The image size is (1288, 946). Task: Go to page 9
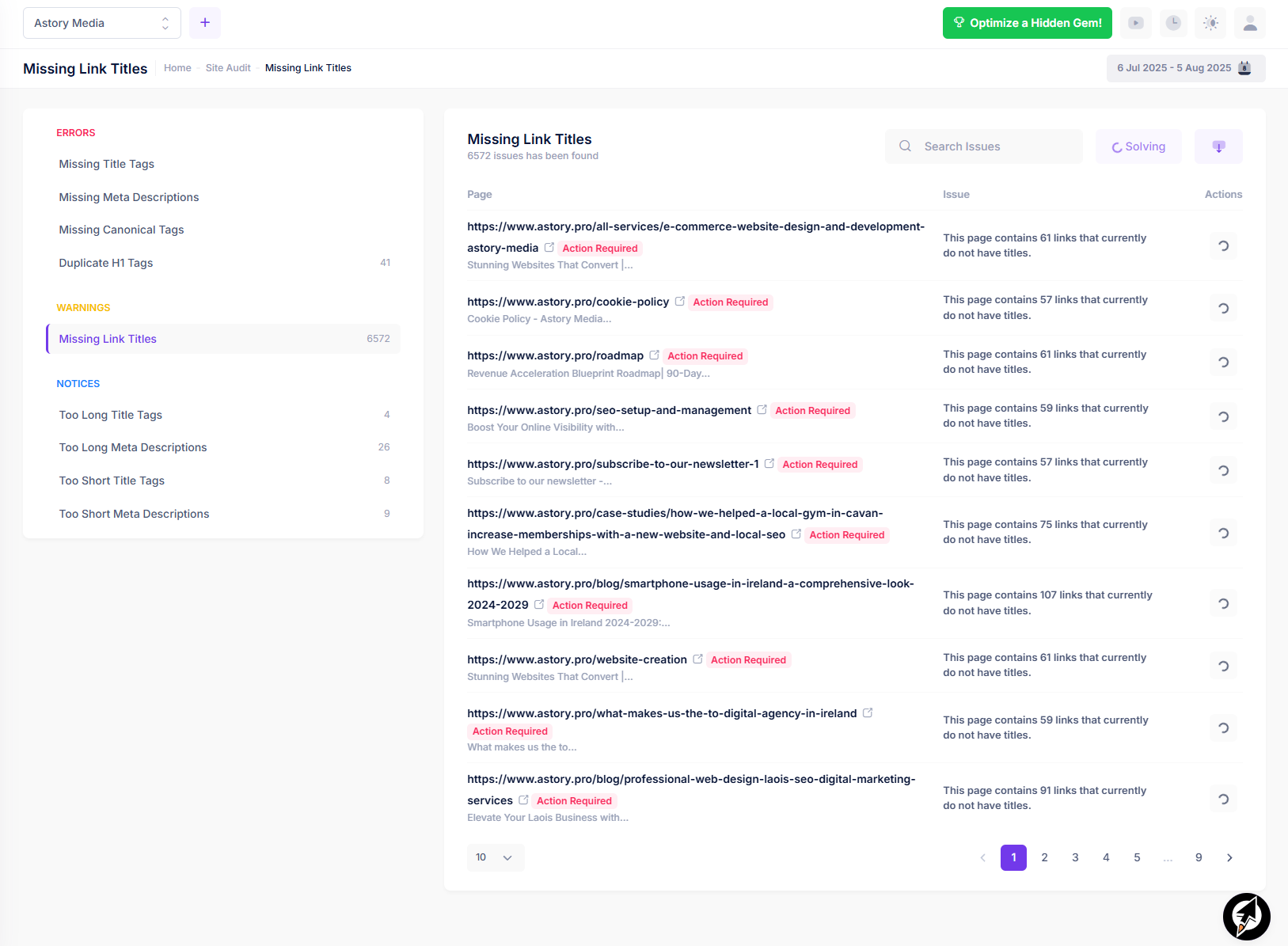1199,857
